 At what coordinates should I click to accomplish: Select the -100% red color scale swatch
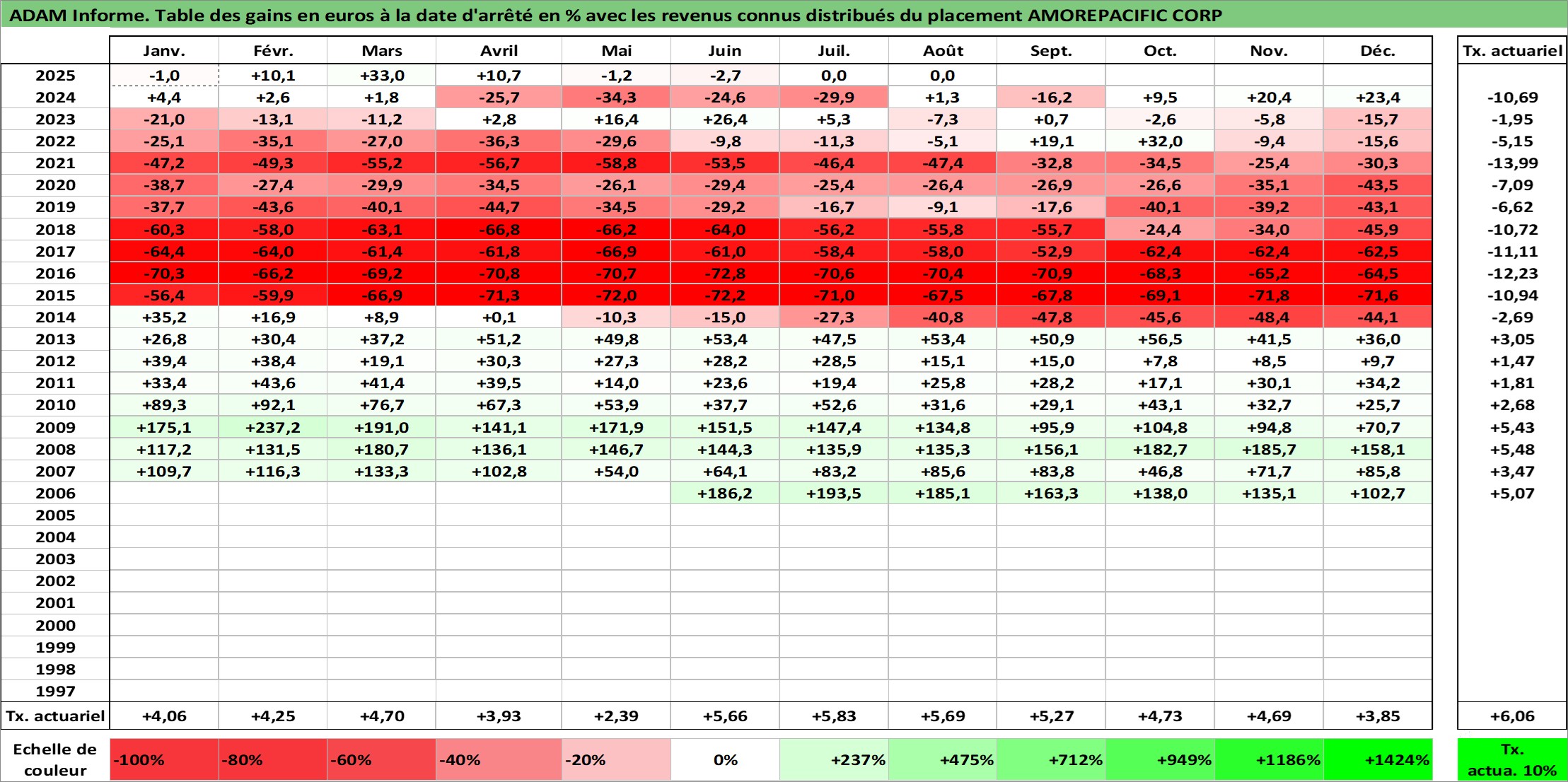pos(164,760)
